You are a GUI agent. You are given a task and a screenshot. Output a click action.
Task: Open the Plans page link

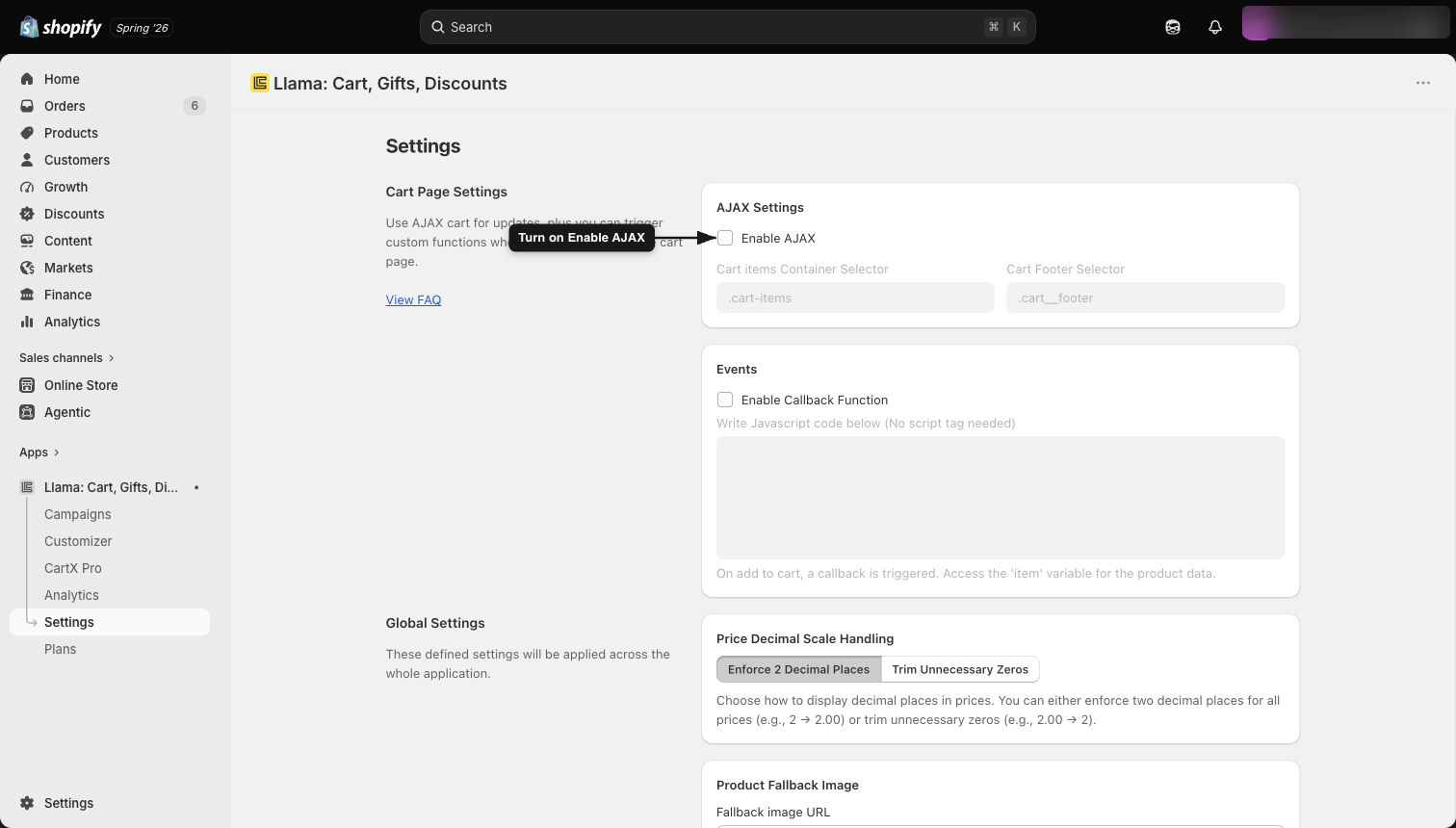pos(60,649)
